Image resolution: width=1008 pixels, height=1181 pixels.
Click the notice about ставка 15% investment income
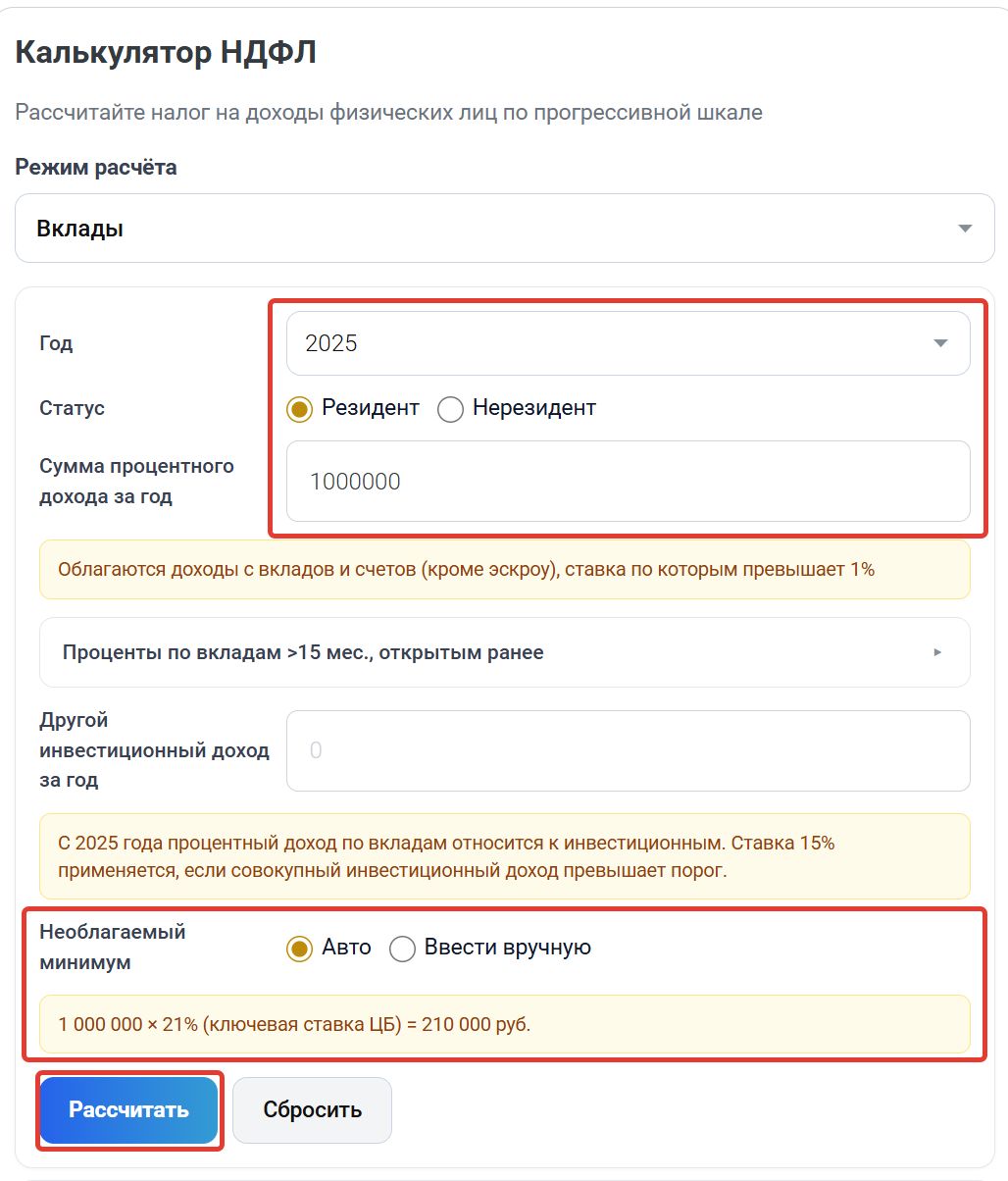pyautogui.click(x=504, y=856)
